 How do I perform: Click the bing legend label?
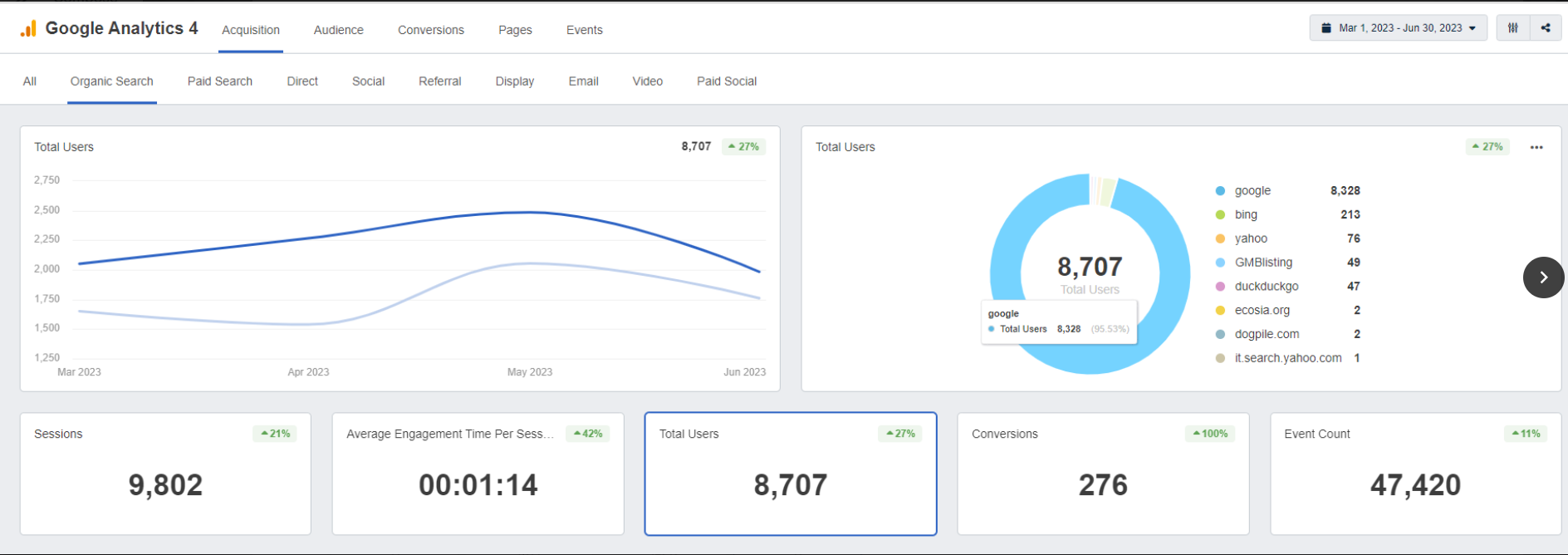1246,214
